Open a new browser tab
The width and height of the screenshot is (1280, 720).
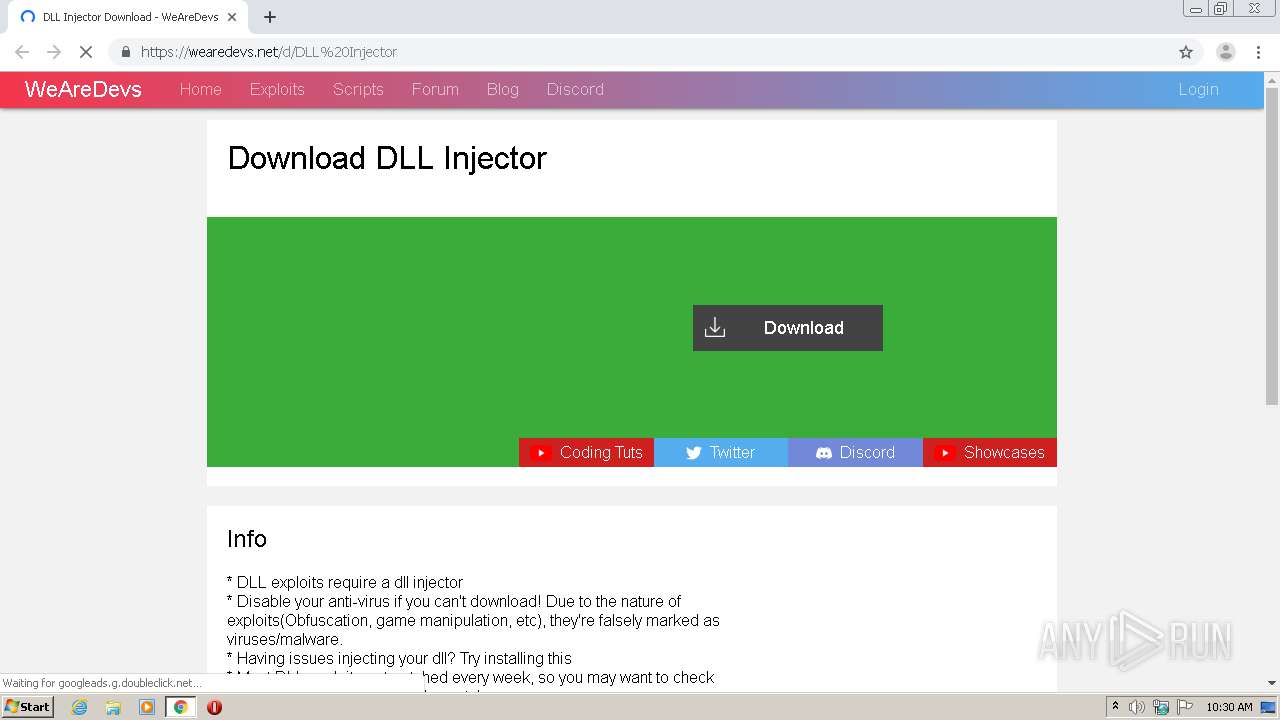click(270, 17)
